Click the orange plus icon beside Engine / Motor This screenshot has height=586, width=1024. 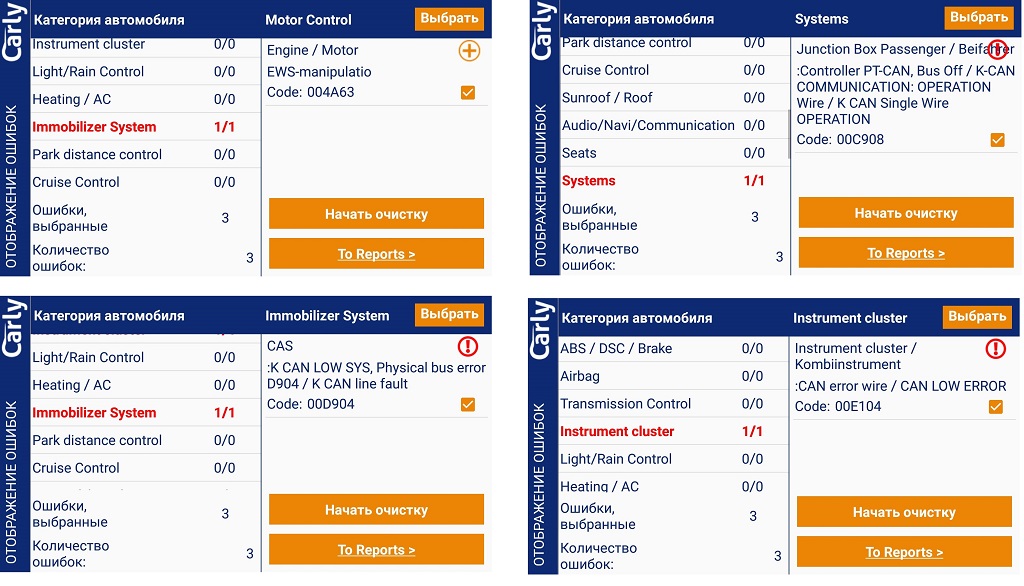(469, 51)
